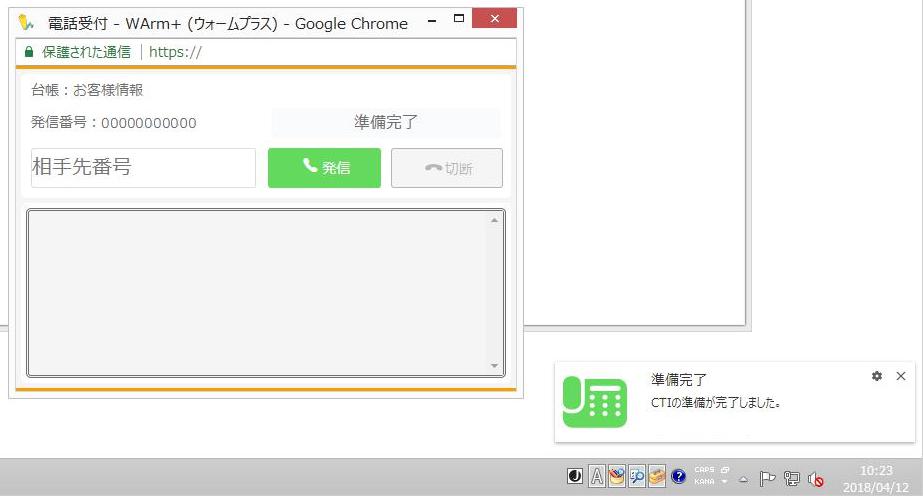Click the language bar restore icon
Image resolution: width=923 pixels, height=496 pixels.
725,470
